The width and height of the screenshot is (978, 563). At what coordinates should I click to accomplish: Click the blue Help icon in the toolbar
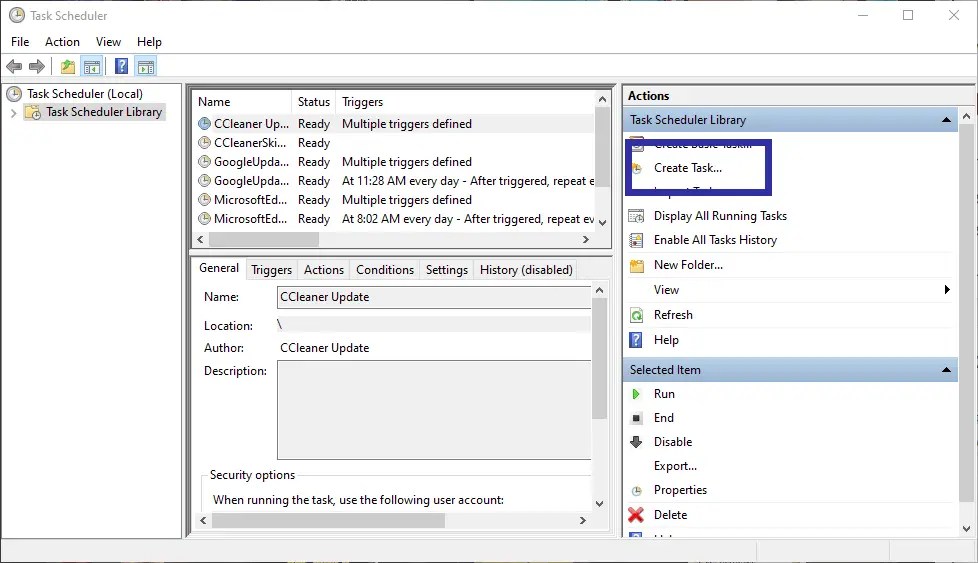coord(121,67)
